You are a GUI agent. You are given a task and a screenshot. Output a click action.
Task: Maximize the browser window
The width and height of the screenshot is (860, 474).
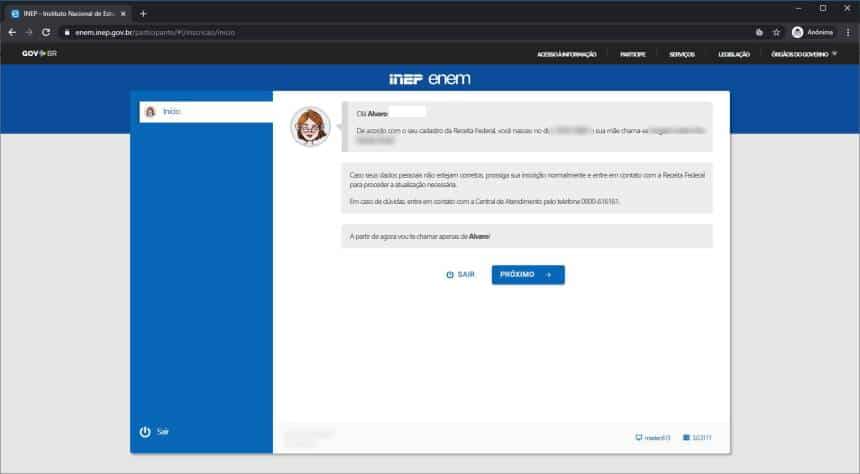tap(823, 8)
